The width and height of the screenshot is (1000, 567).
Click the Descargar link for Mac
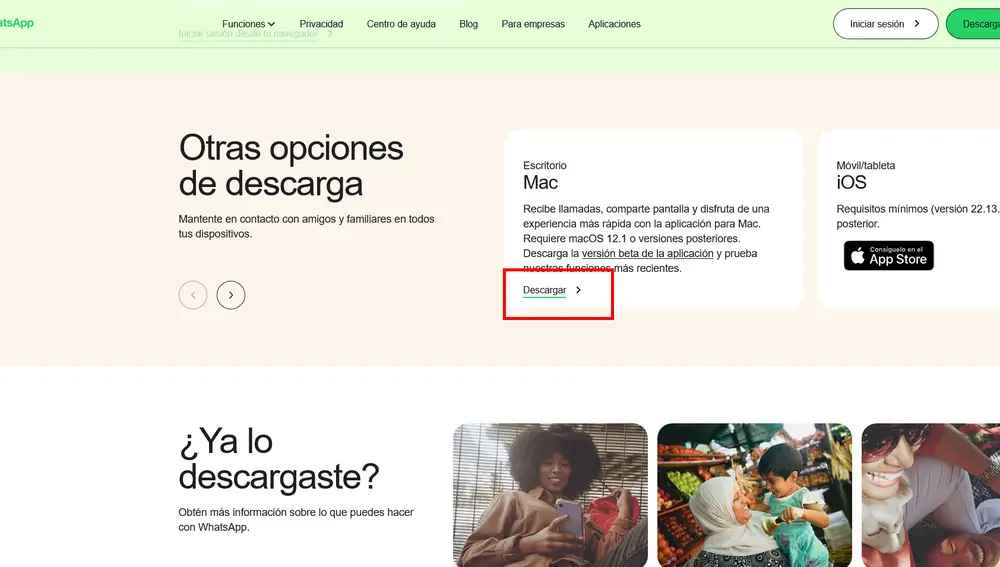coord(544,290)
